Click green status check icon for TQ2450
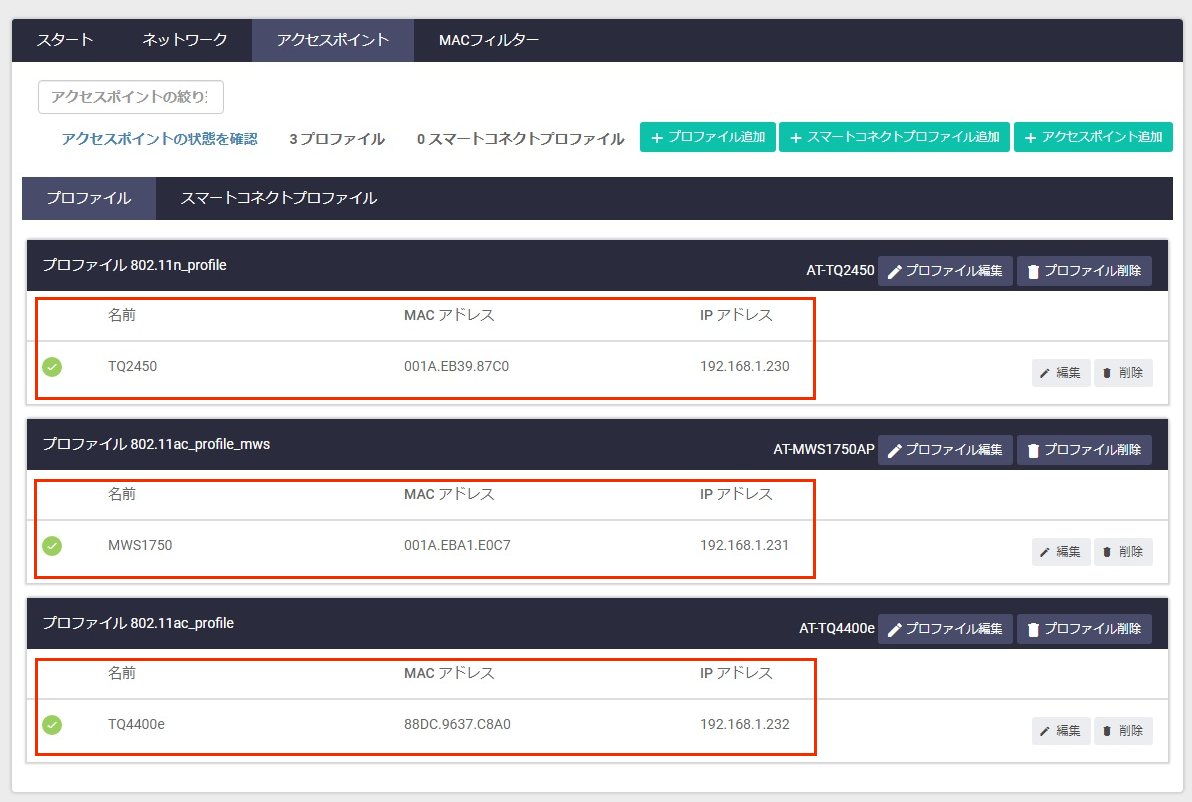The height and width of the screenshot is (802, 1192). (x=52, y=366)
